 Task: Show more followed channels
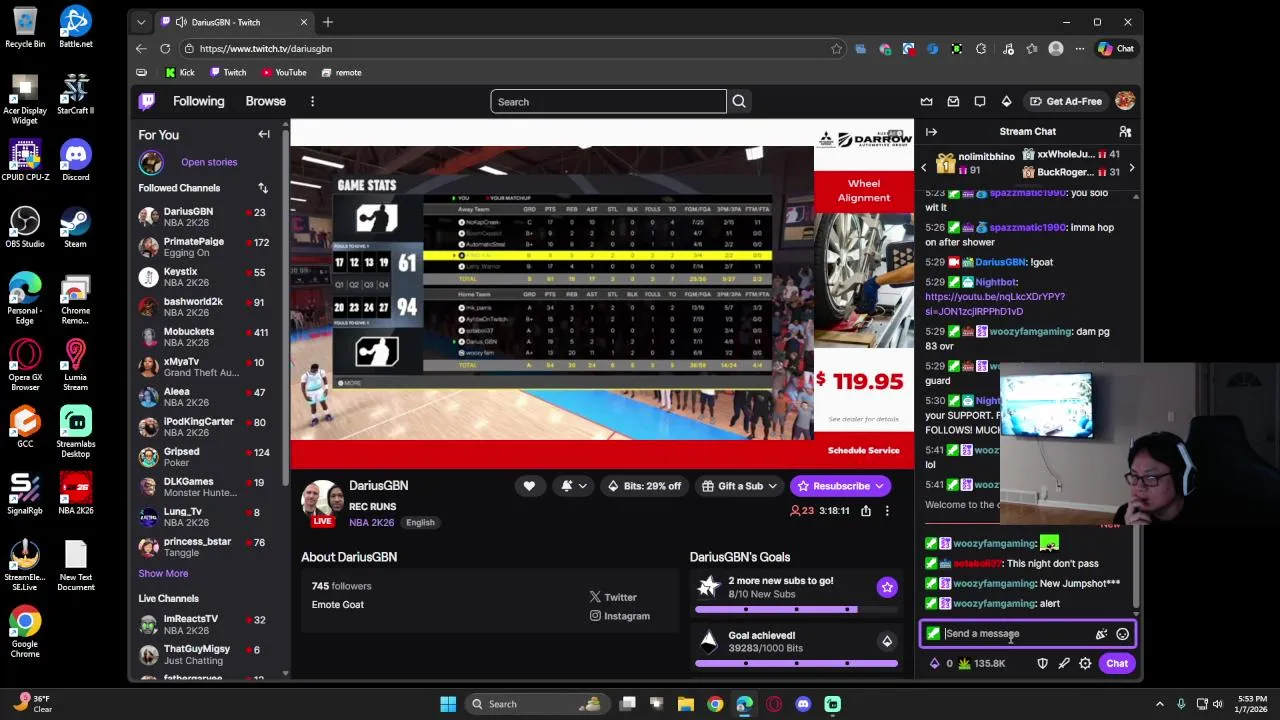pos(163,573)
